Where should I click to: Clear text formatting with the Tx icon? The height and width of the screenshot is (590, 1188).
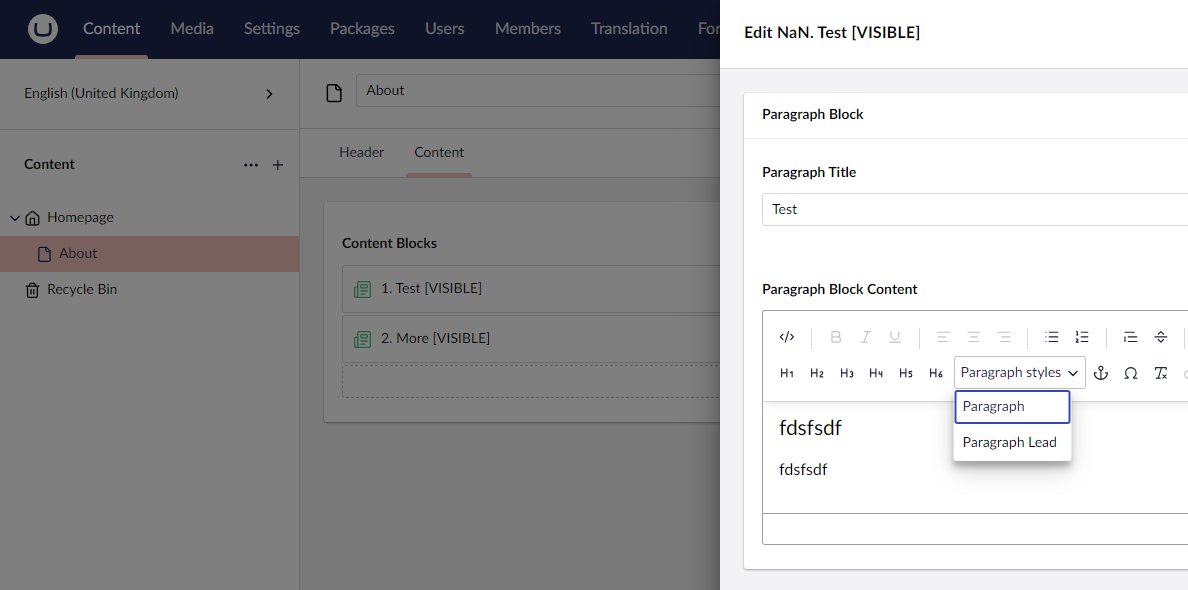pyautogui.click(x=1160, y=372)
